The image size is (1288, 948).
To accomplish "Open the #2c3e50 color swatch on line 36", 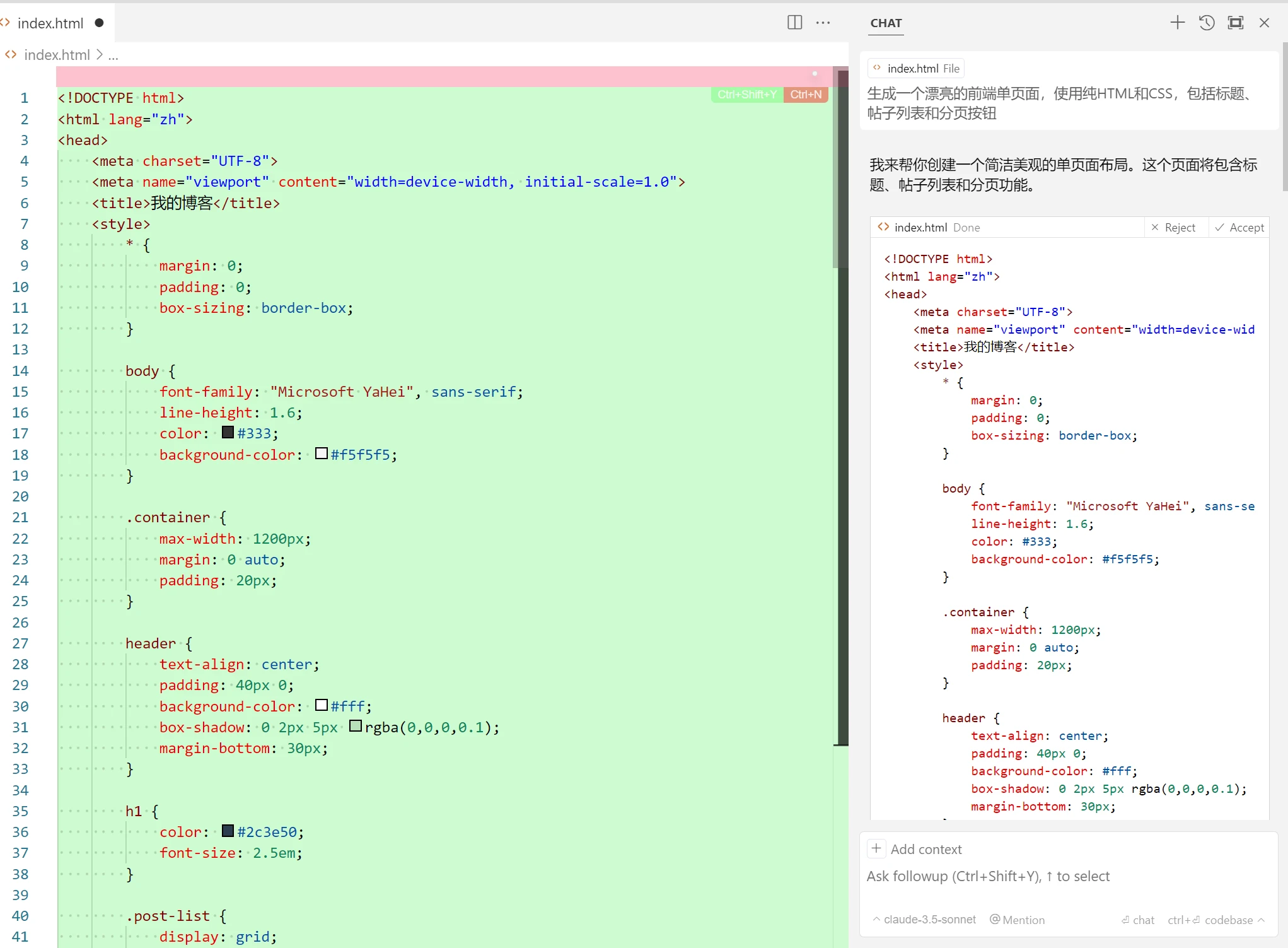I will coord(228,831).
